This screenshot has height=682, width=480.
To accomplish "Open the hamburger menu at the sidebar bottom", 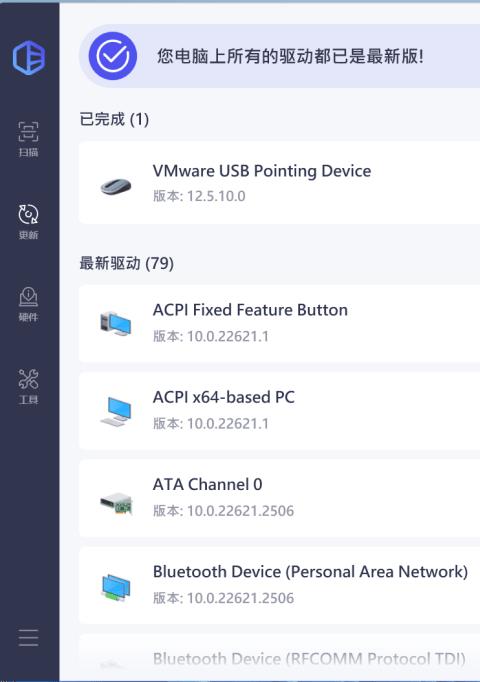I will click(29, 637).
